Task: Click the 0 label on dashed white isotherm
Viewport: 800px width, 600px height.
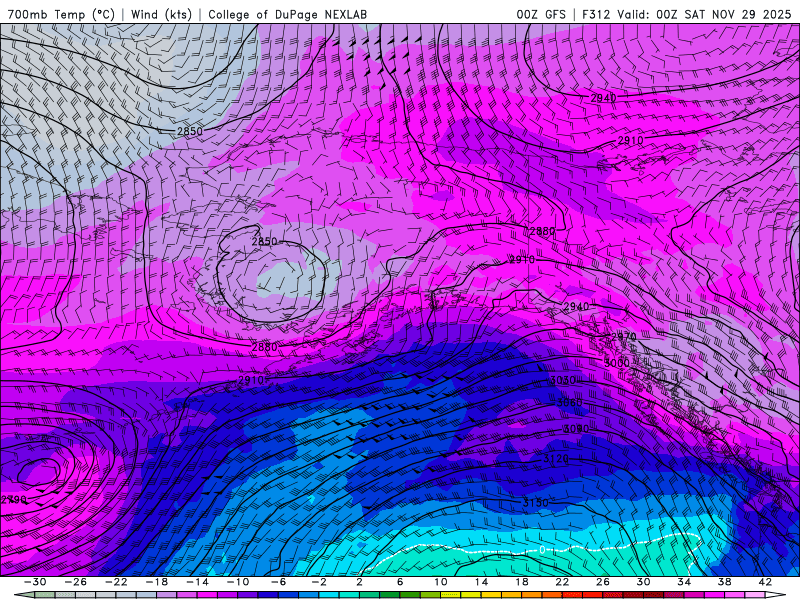Action: tap(542, 550)
